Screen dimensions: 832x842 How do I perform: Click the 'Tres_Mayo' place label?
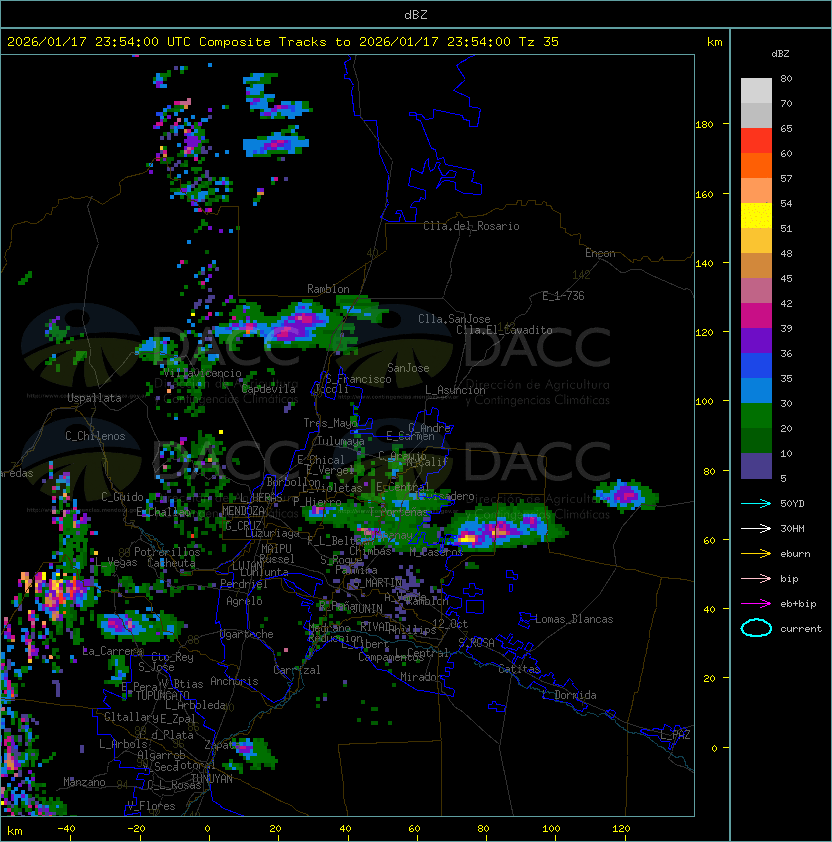(330, 423)
